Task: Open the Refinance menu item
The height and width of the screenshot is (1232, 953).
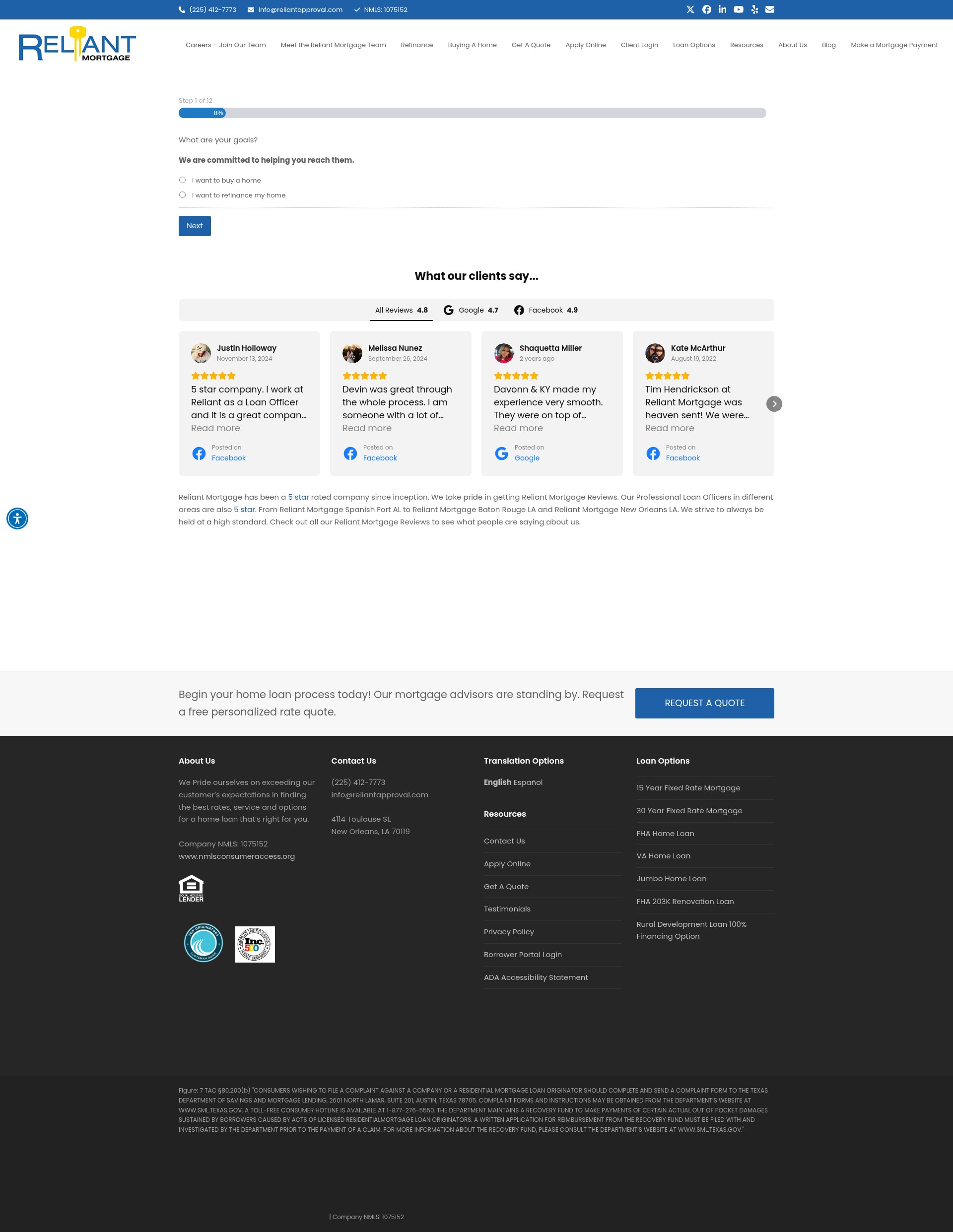Action: [417, 45]
